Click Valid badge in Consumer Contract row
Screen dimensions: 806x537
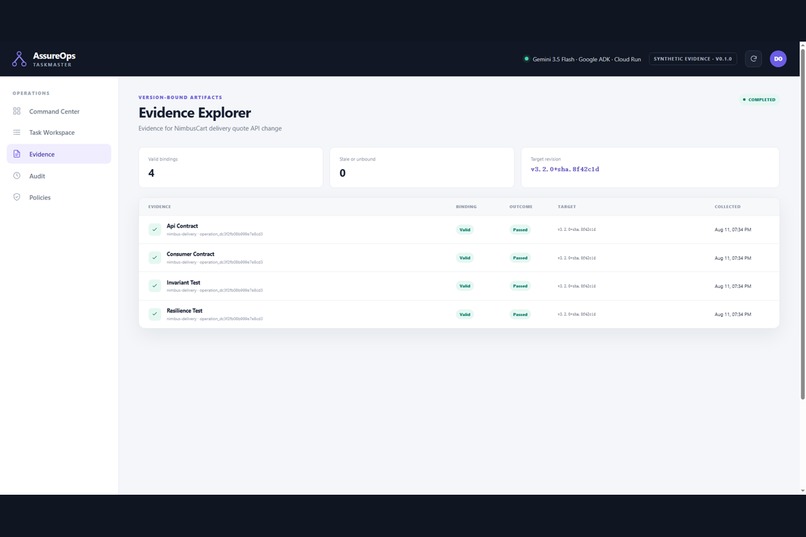[465, 258]
